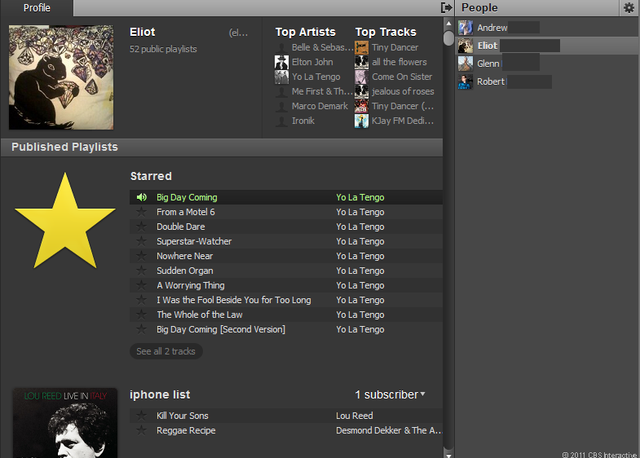Click the Elton John artist thumbnail icon
This screenshot has height=458, width=640.
(282, 62)
